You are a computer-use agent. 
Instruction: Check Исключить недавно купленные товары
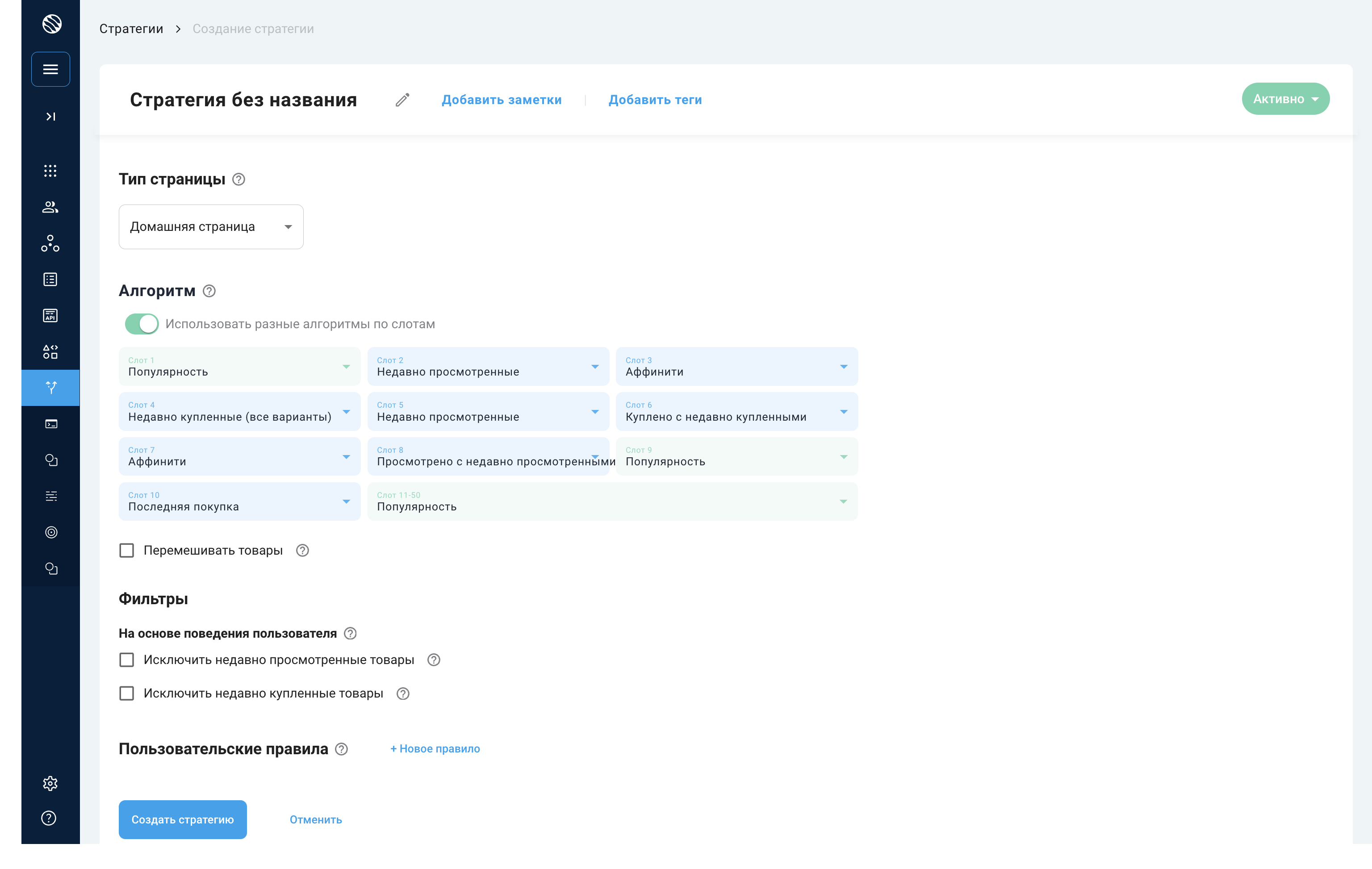click(x=126, y=694)
